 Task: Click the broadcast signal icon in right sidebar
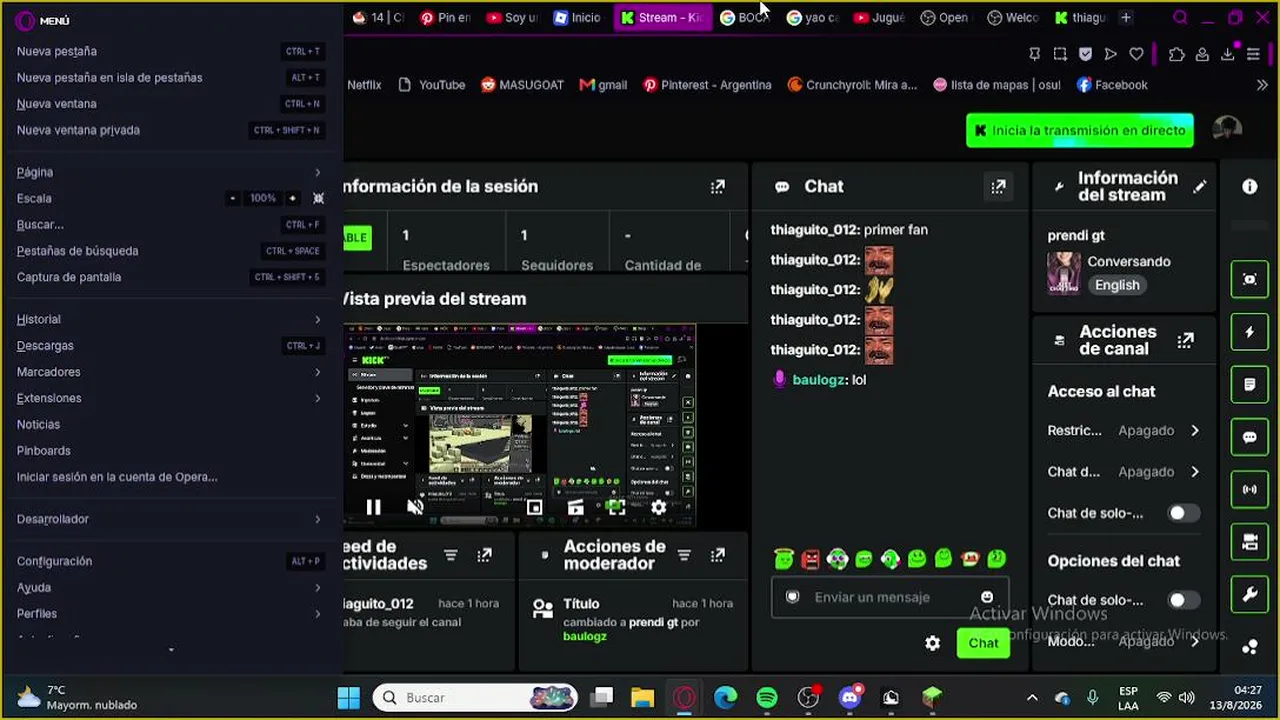(1249, 490)
